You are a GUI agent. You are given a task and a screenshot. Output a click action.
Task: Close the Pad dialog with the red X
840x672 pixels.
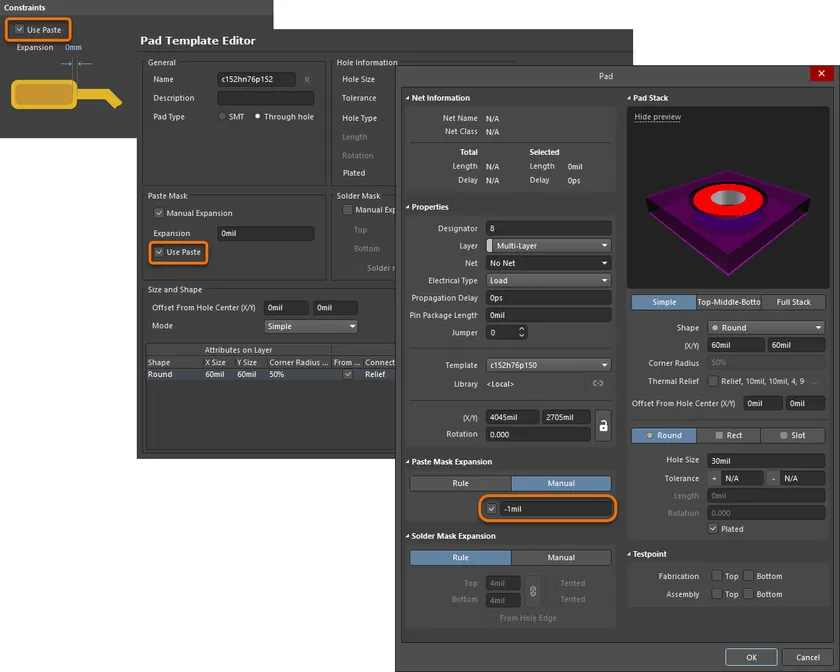click(821, 73)
